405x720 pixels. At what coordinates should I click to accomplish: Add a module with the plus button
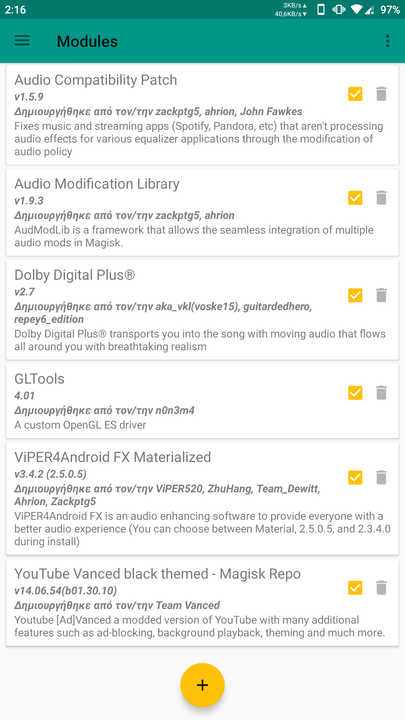(x=202, y=685)
